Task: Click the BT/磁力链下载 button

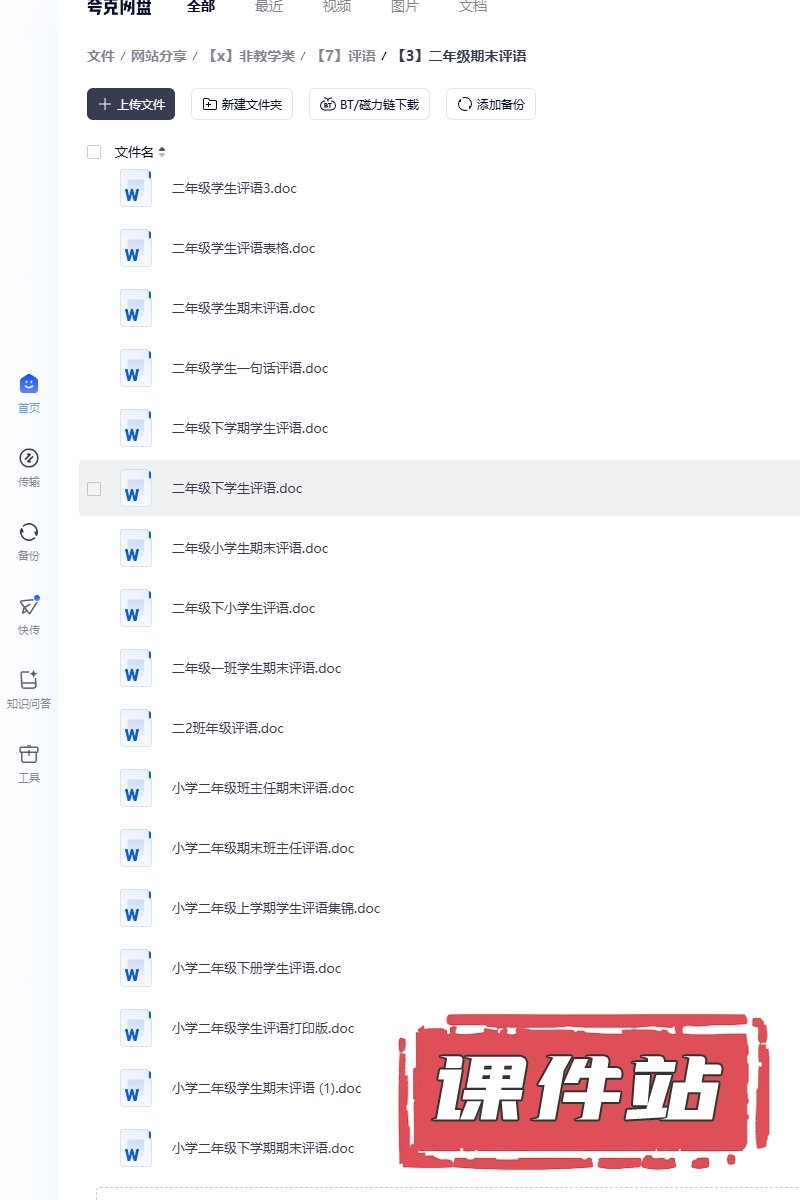Action: (x=369, y=104)
